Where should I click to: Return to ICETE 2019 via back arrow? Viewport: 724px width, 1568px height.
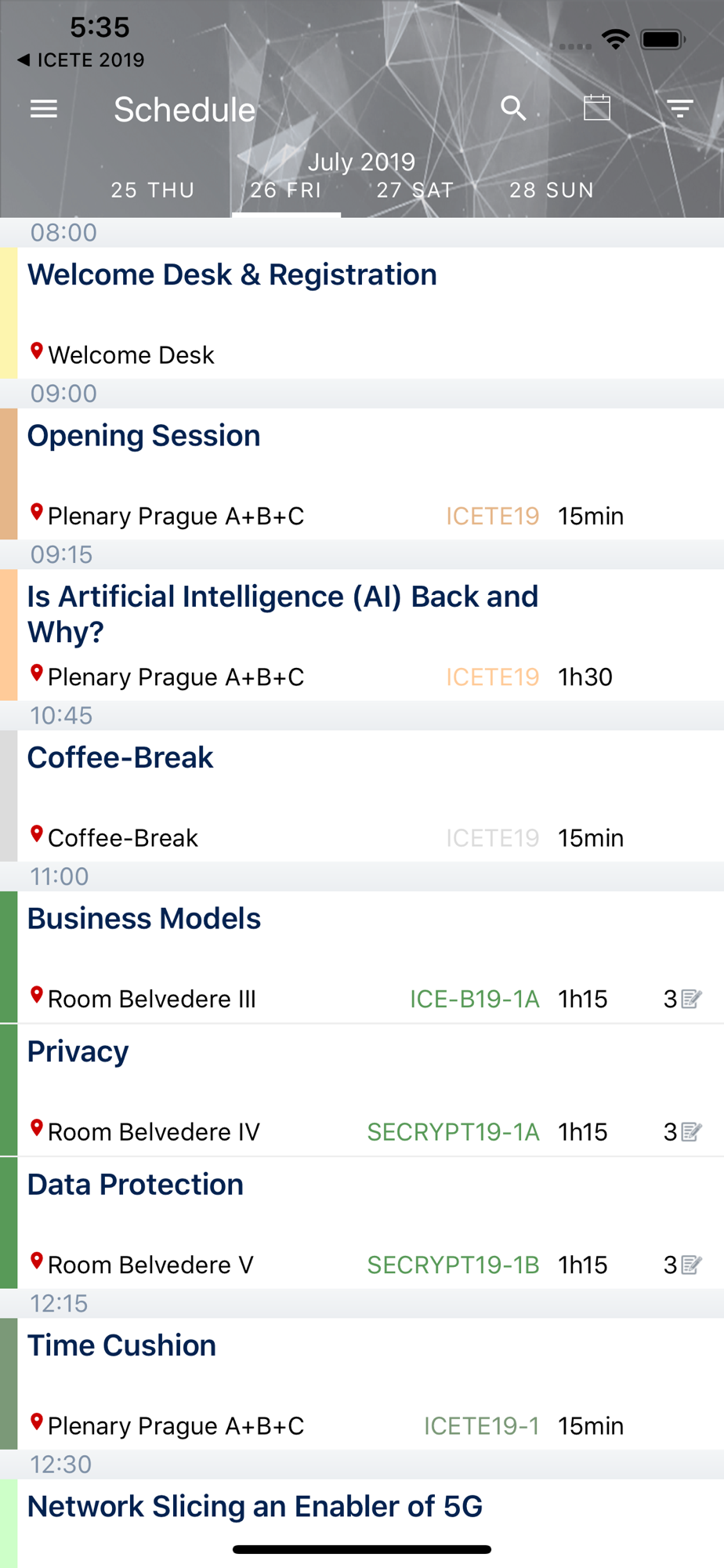[81, 60]
